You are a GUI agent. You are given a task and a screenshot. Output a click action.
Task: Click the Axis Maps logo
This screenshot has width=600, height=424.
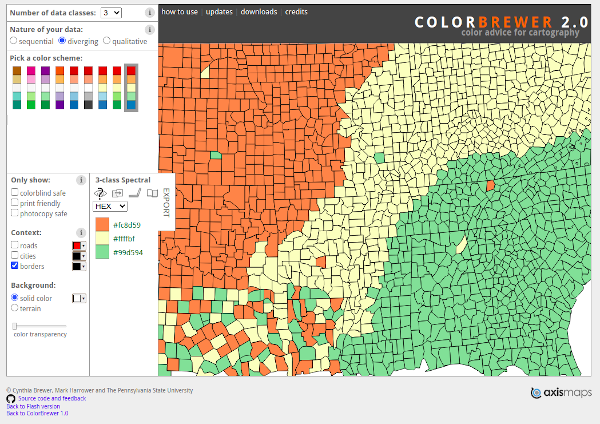coord(561,393)
